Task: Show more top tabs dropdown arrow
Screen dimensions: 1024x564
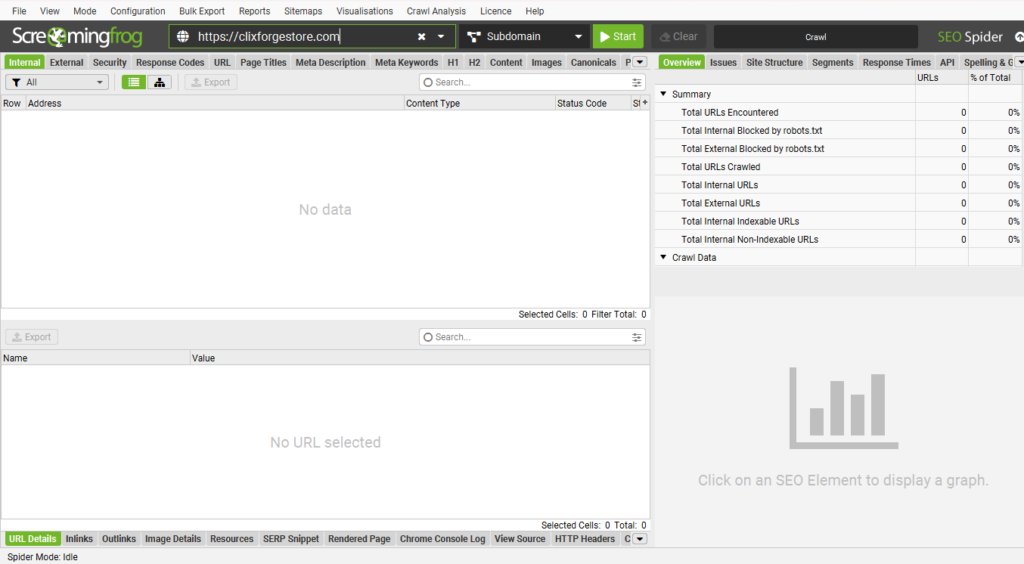Action: tap(640, 62)
